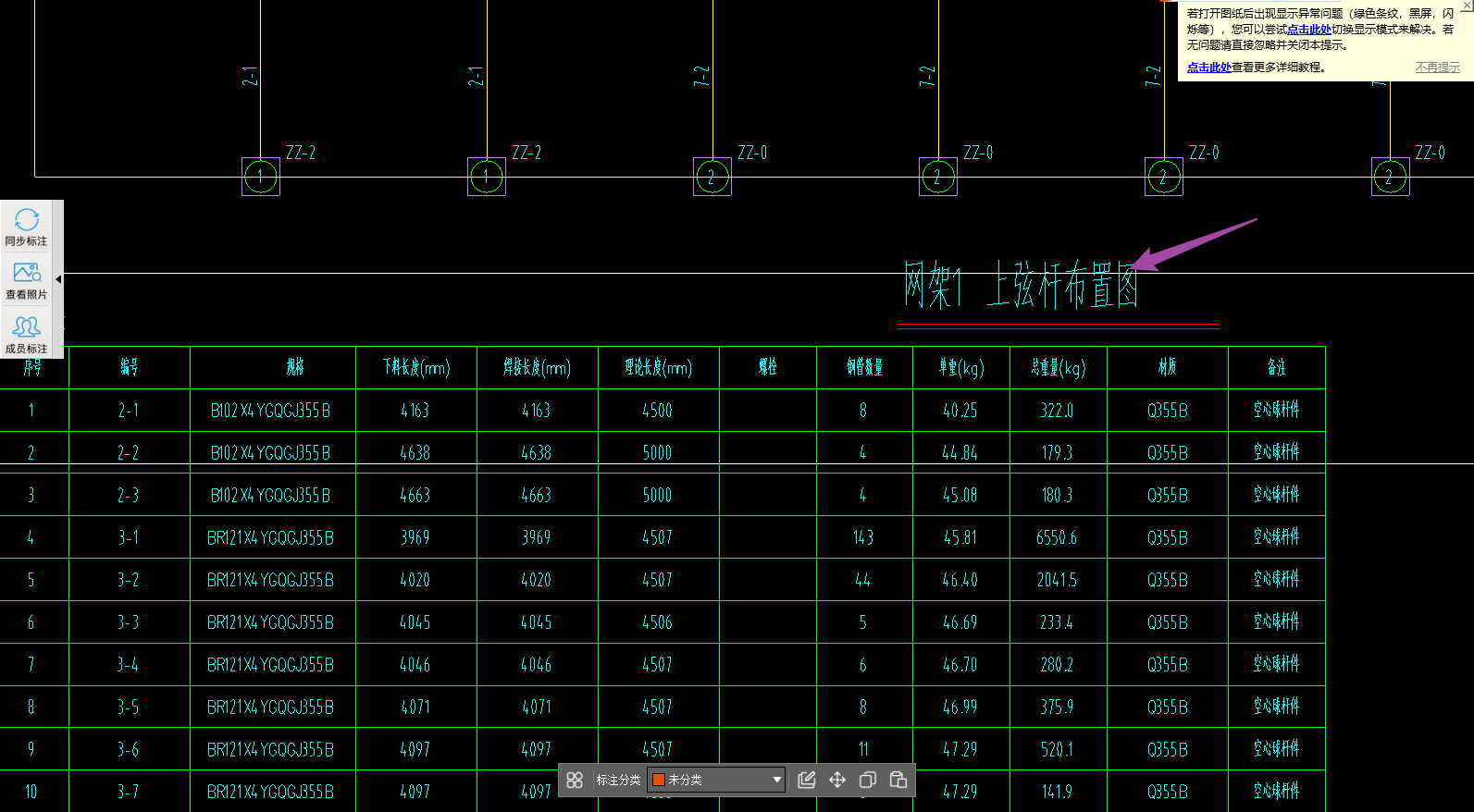1474x812 pixels.
Task: Click the 编号 column header
Action: pyautogui.click(x=129, y=367)
